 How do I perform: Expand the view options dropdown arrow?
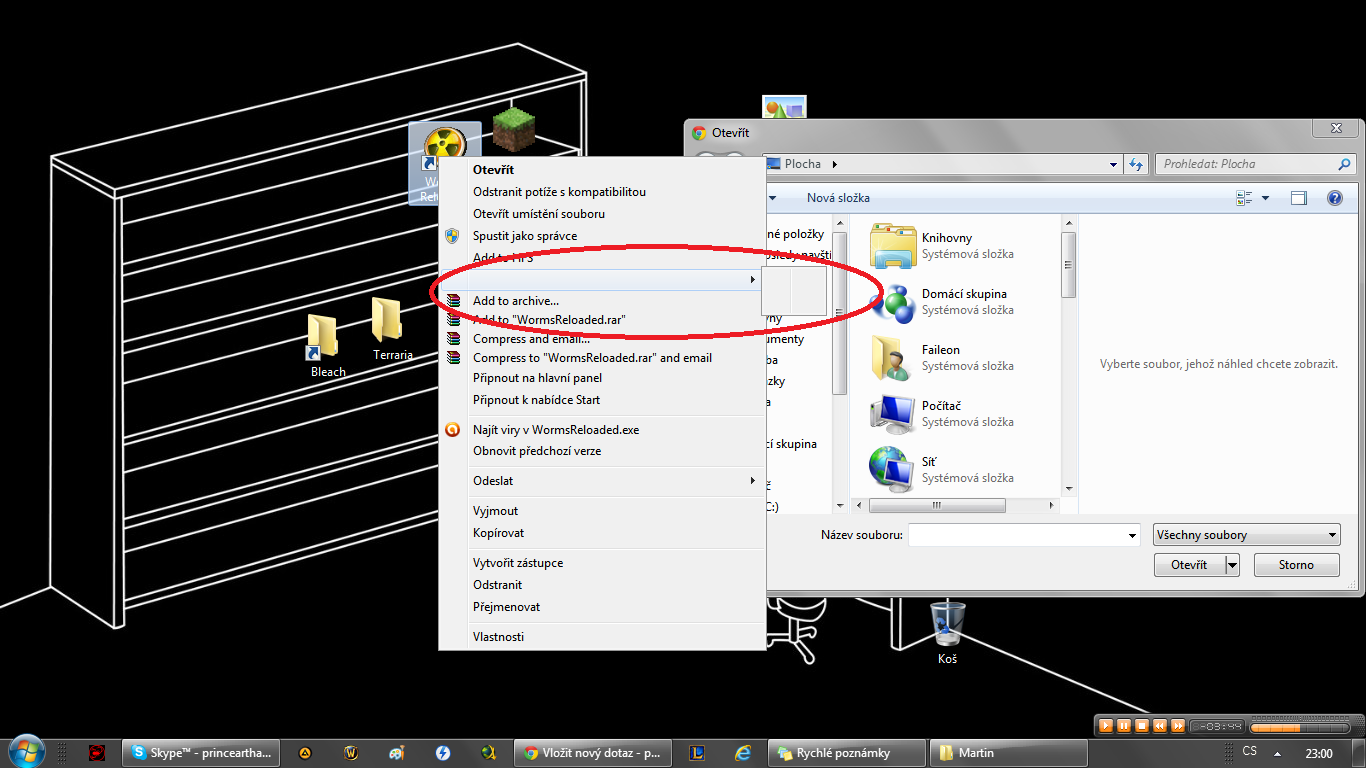point(1266,198)
